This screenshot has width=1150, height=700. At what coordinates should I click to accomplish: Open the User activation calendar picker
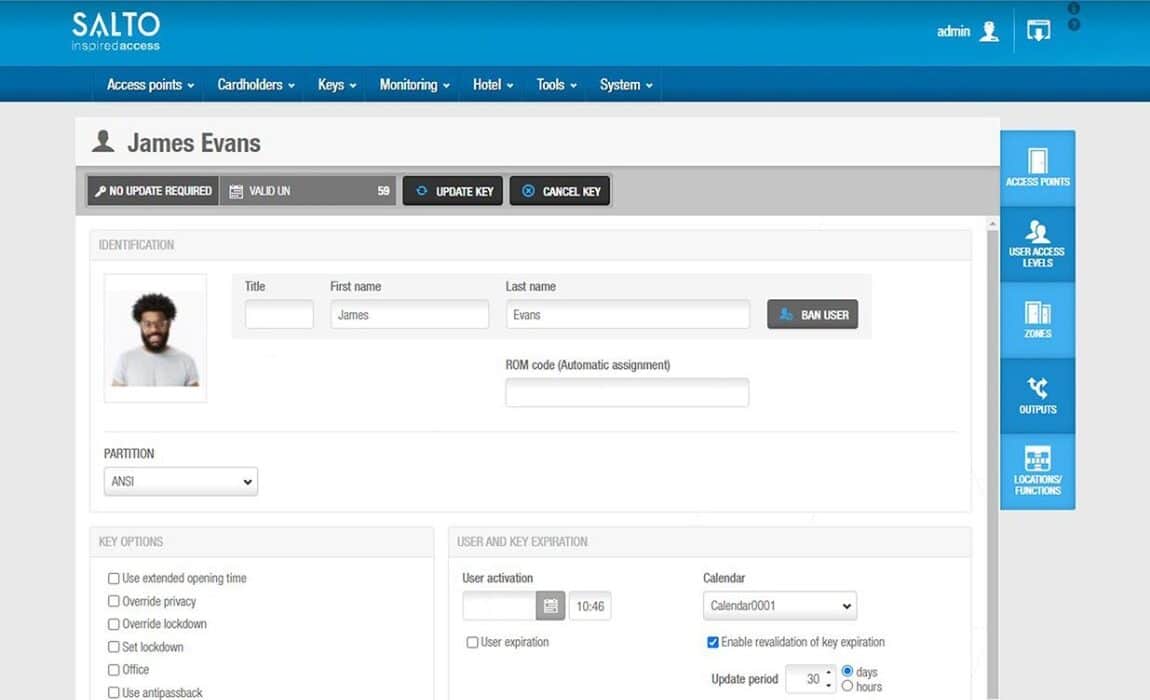(x=551, y=606)
